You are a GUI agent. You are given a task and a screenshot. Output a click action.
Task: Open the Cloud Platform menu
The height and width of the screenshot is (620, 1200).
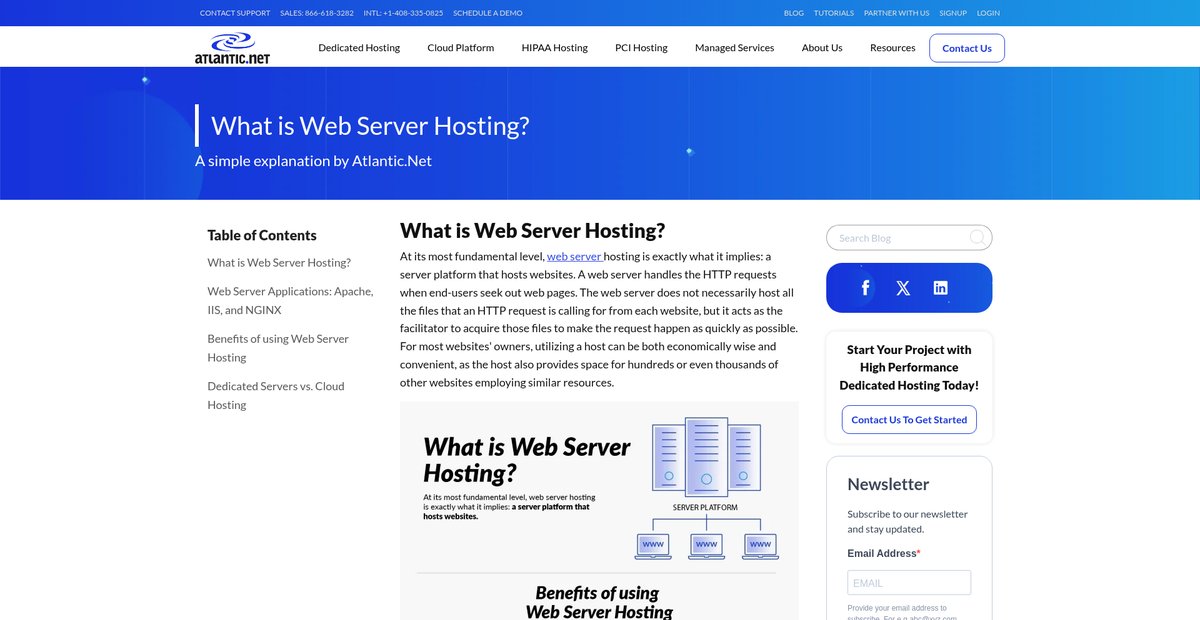tap(461, 48)
